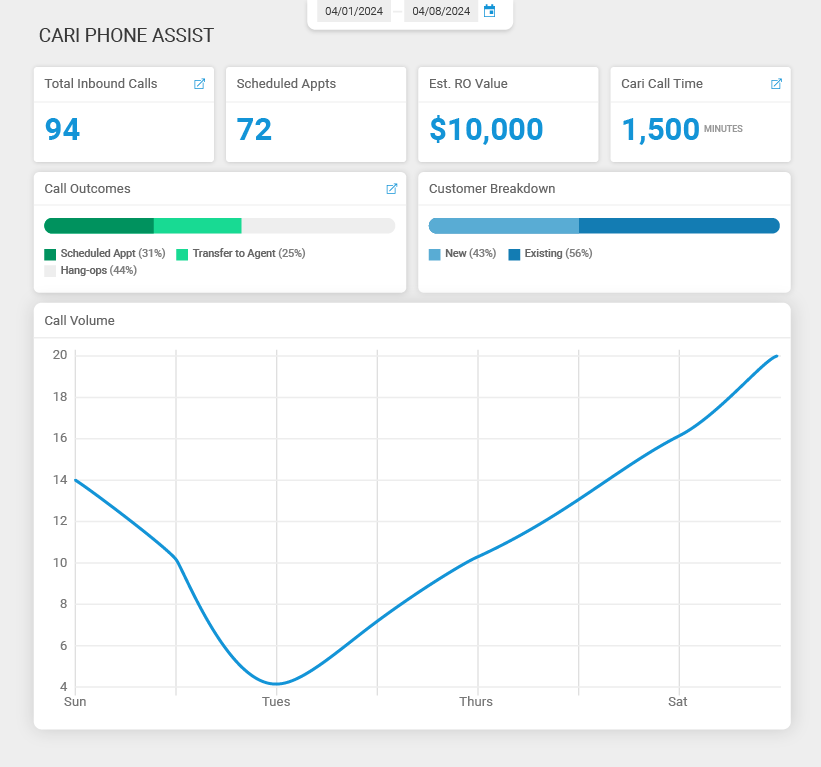Open Call Outcomes external link icon
Viewport: 821px width, 767px height.
point(392,189)
